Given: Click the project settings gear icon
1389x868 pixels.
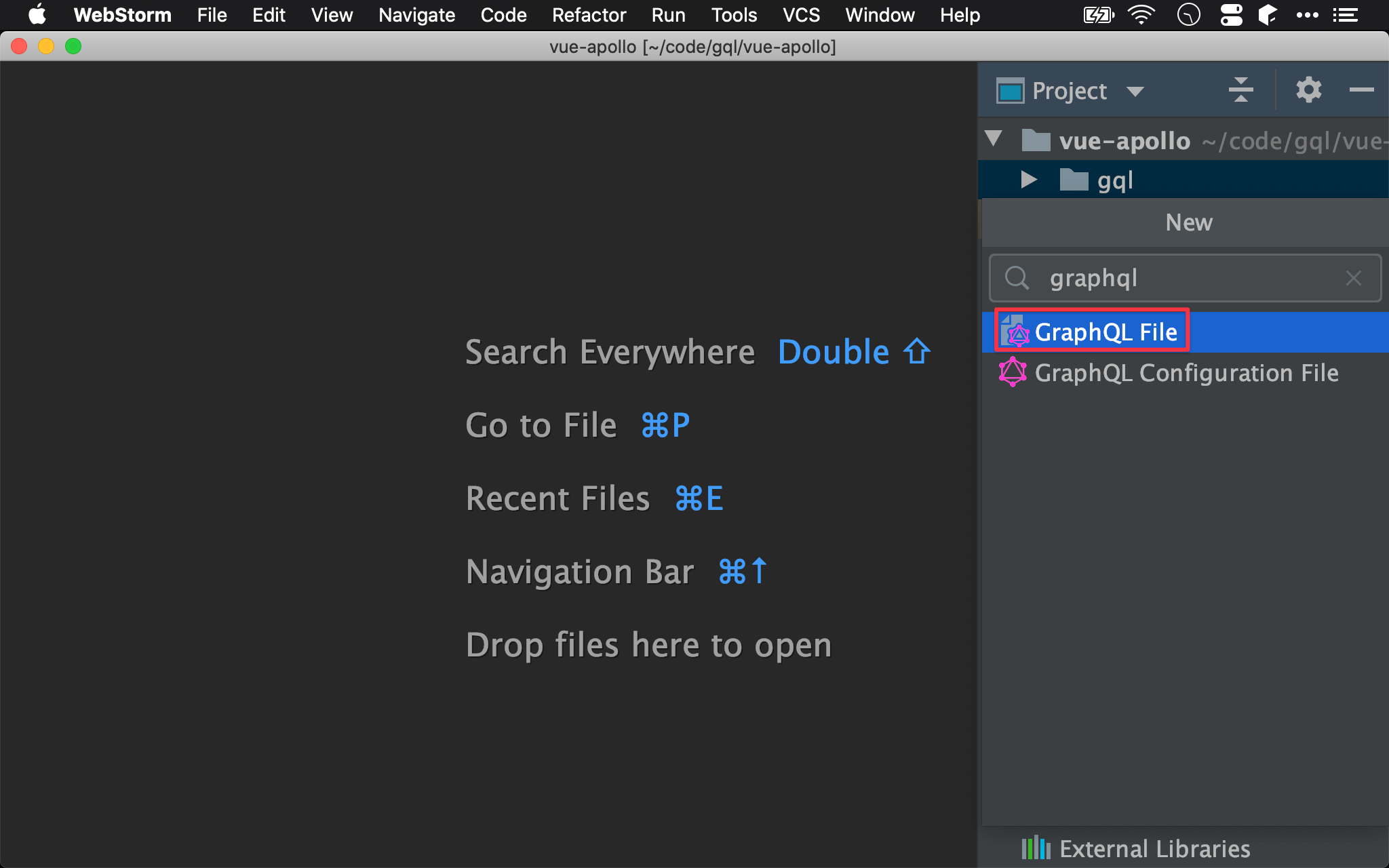Looking at the screenshot, I should (x=1309, y=89).
